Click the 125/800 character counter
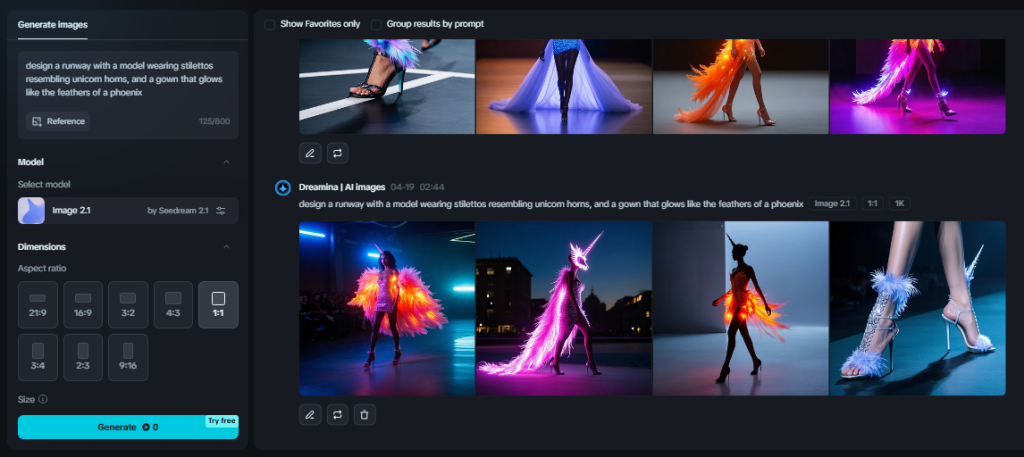The width and height of the screenshot is (1024, 457). [x=214, y=121]
